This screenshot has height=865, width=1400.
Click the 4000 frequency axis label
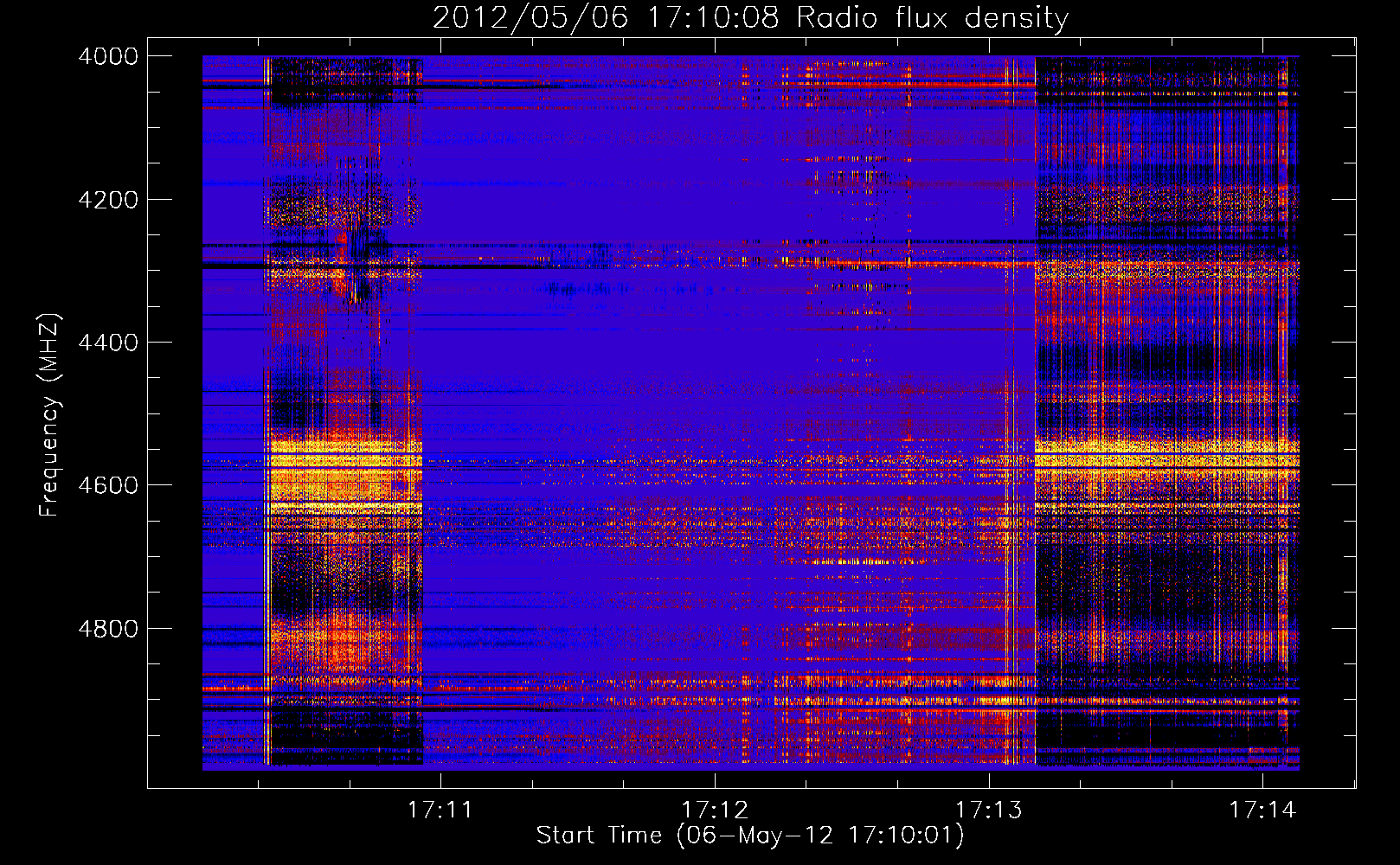click(x=108, y=56)
